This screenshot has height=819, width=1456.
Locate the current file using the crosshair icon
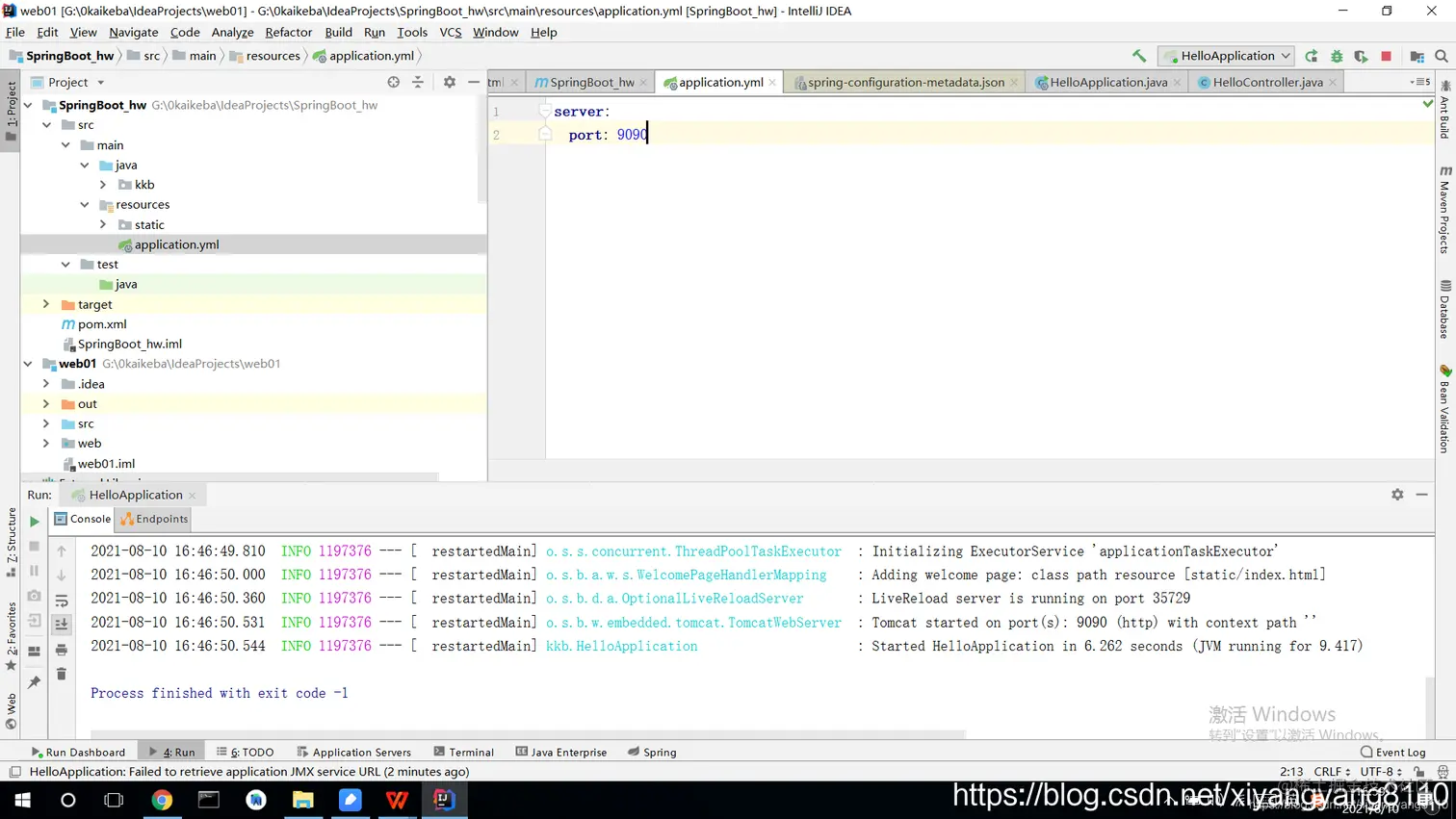(394, 82)
